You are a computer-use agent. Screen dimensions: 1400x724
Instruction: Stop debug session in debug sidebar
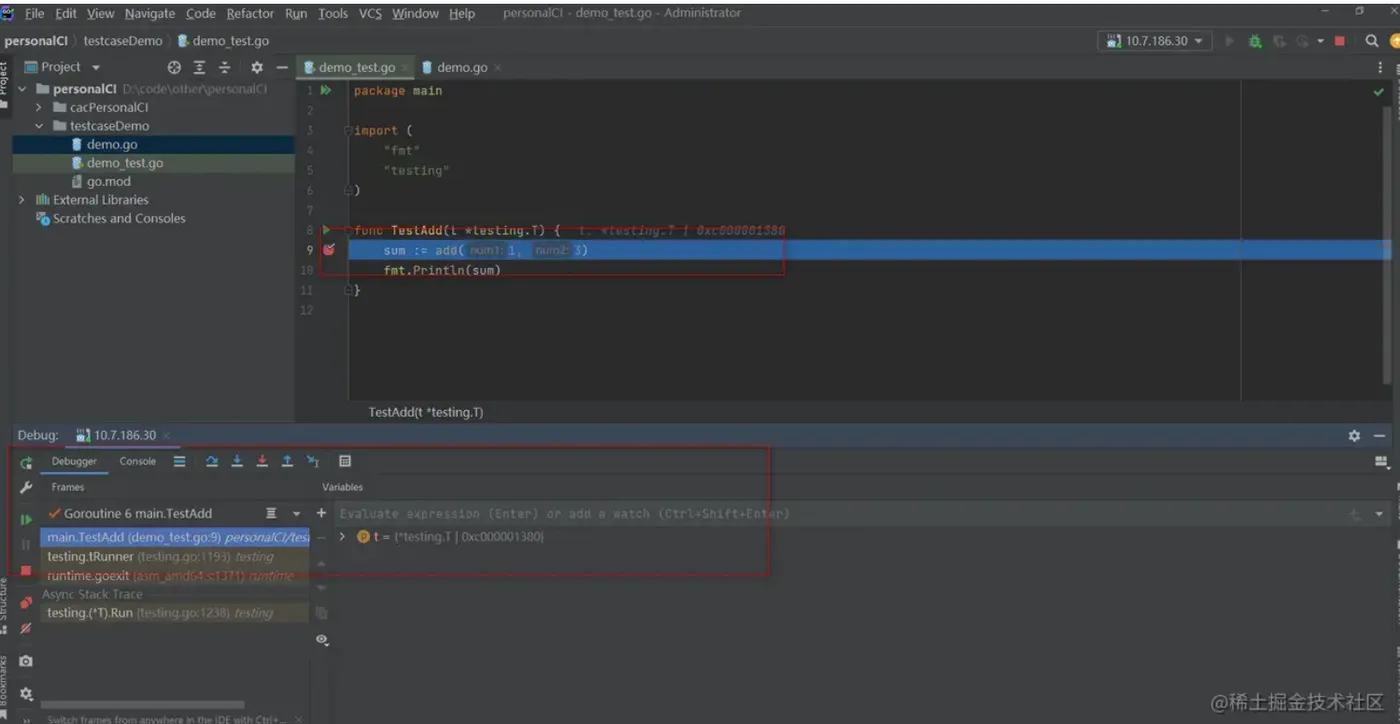click(x=26, y=570)
